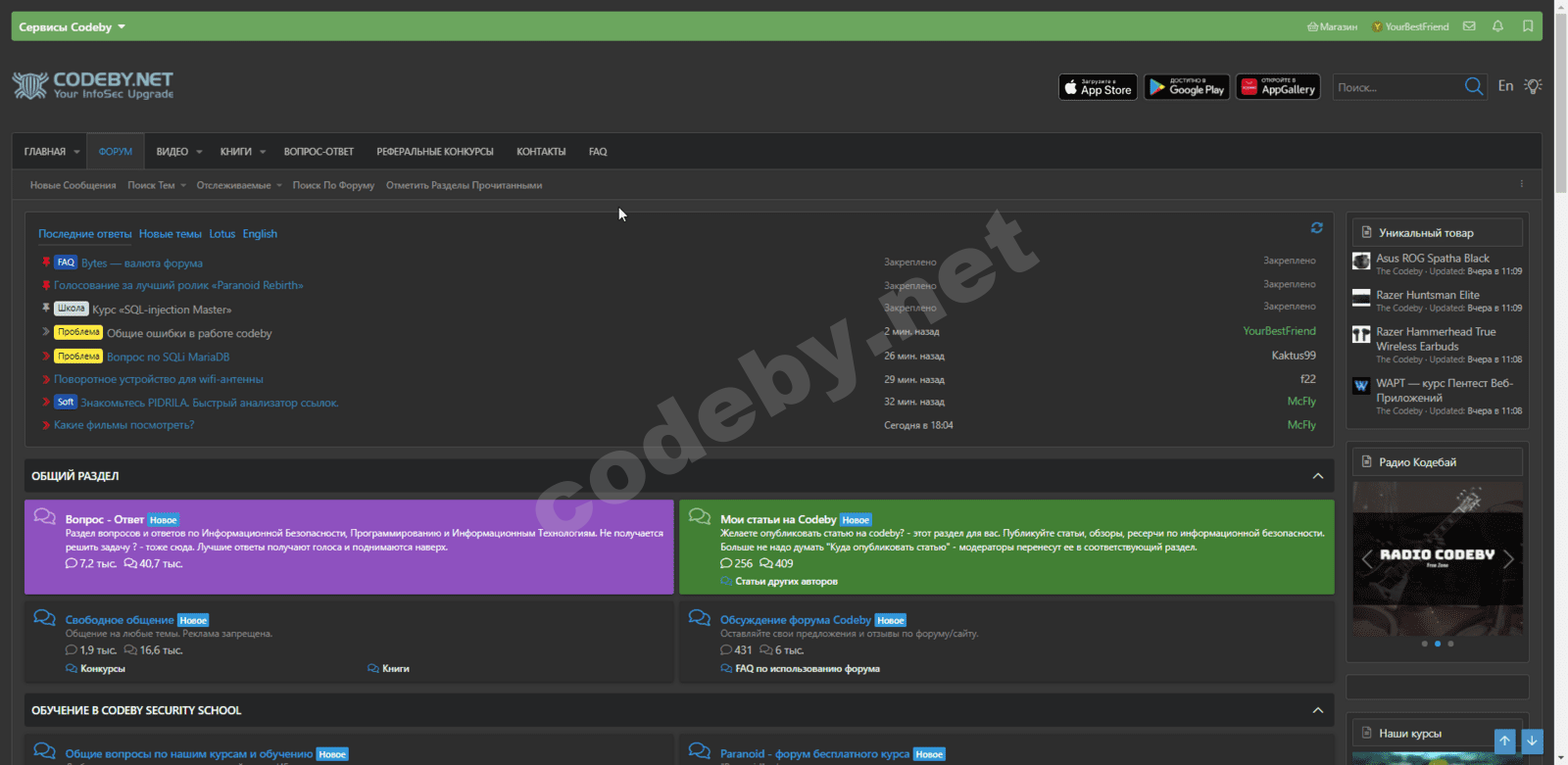This screenshot has width=1568, height=765.
Task: Open the Магазин shop link
Action: pos(1332,26)
